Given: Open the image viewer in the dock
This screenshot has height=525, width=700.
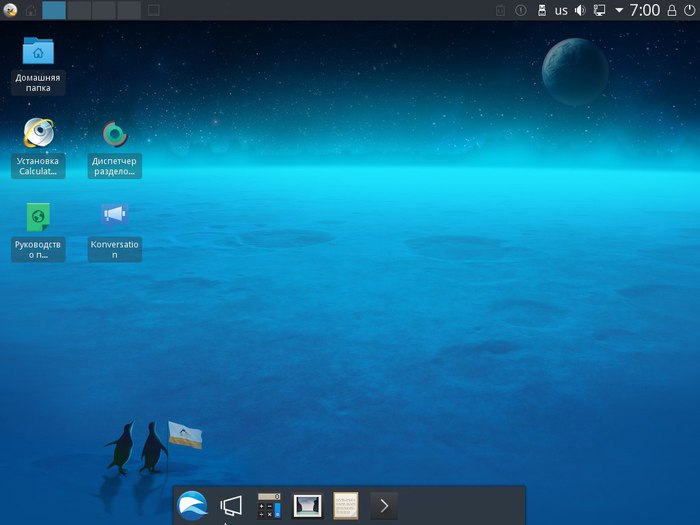Looking at the screenshot, I should (x=307, y=505).
